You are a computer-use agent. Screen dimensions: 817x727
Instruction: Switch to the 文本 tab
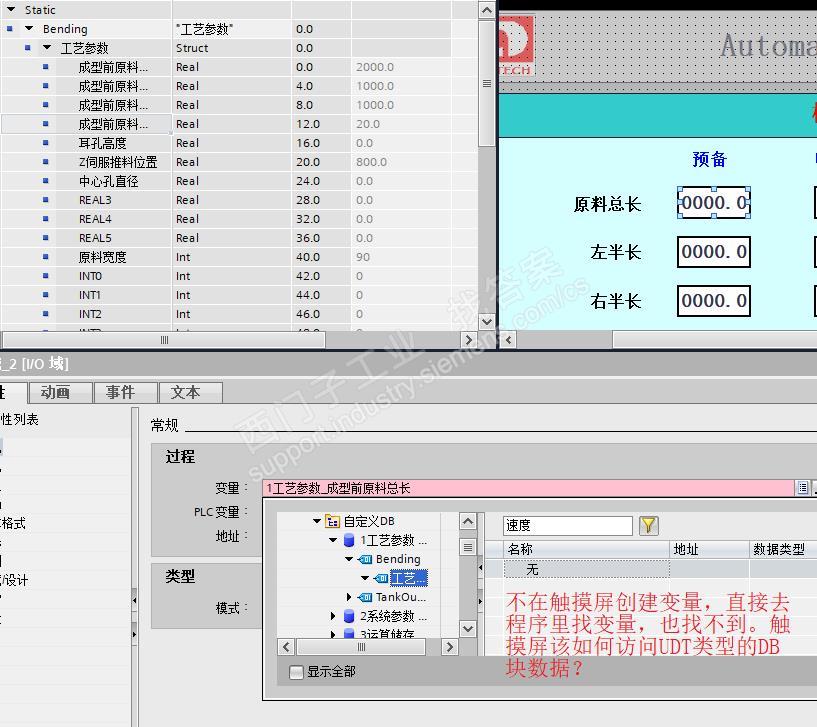pyautogui.click(x=190, y=392)
